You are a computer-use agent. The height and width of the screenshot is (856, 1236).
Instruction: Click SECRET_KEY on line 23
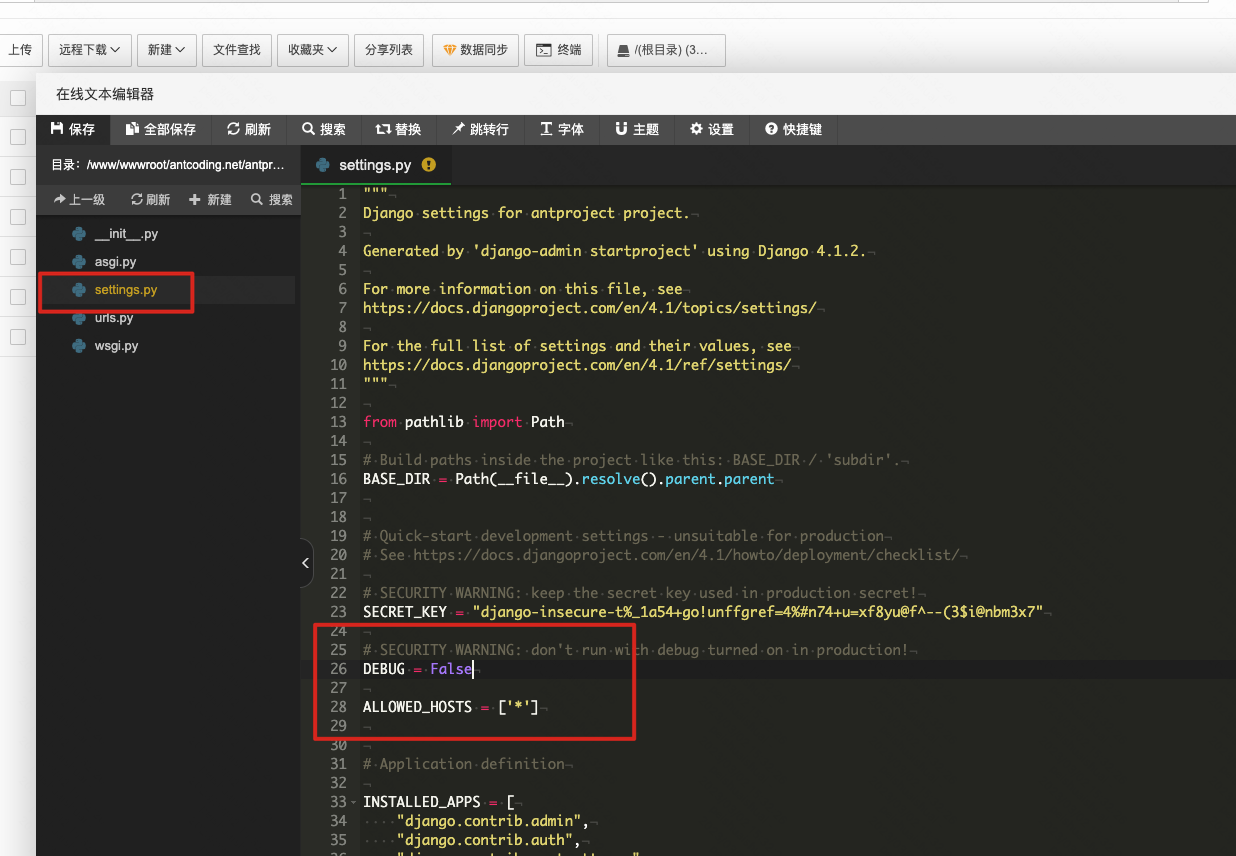405,612
